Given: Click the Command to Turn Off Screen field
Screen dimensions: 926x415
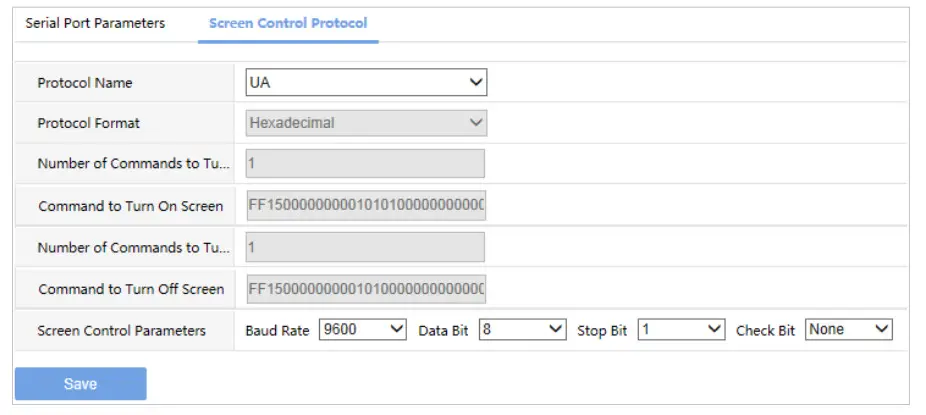Looking at the screenshot, I should [365, 289].
